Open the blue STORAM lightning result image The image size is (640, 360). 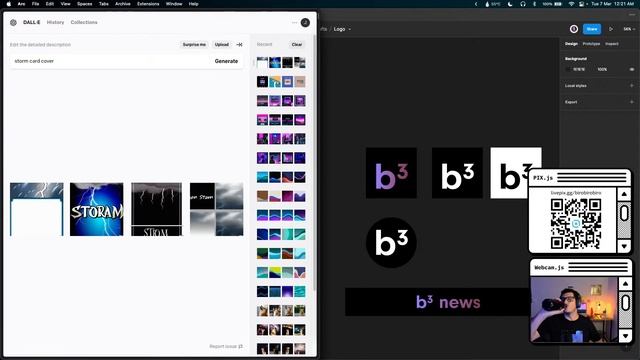click(x=96, y=209)
